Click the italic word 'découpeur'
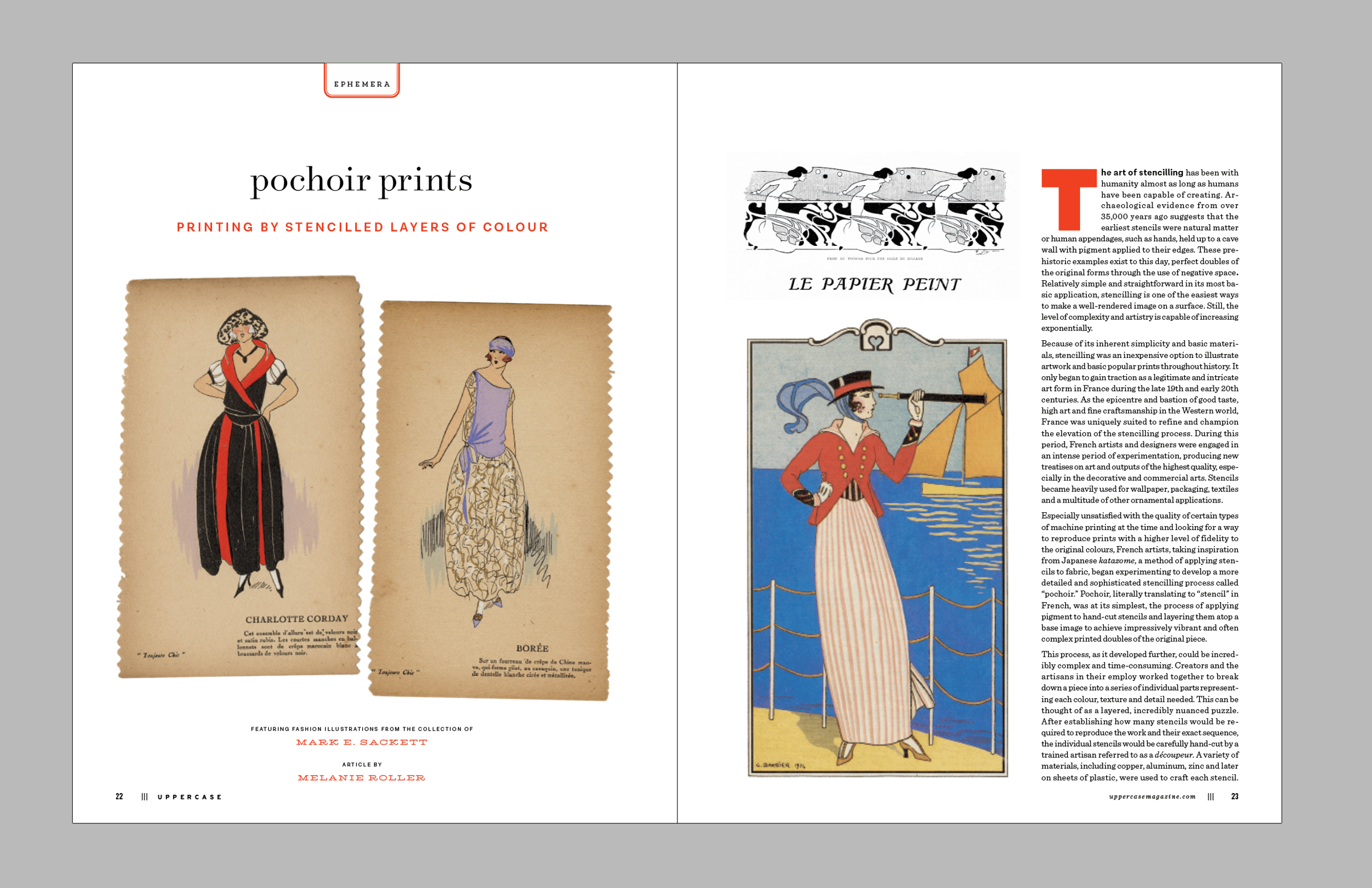Viewport: 1372px width, 888px height. [1173, 755]
